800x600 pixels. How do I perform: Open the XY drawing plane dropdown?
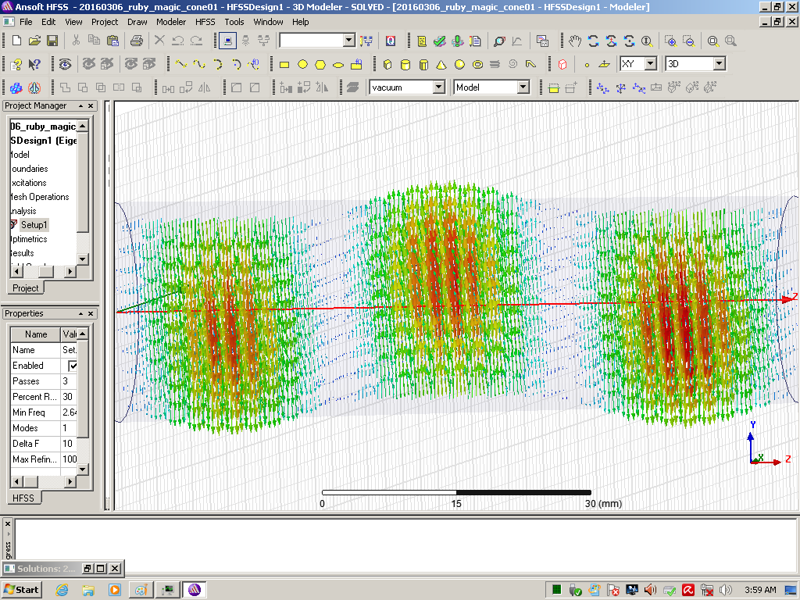[650, 64]
